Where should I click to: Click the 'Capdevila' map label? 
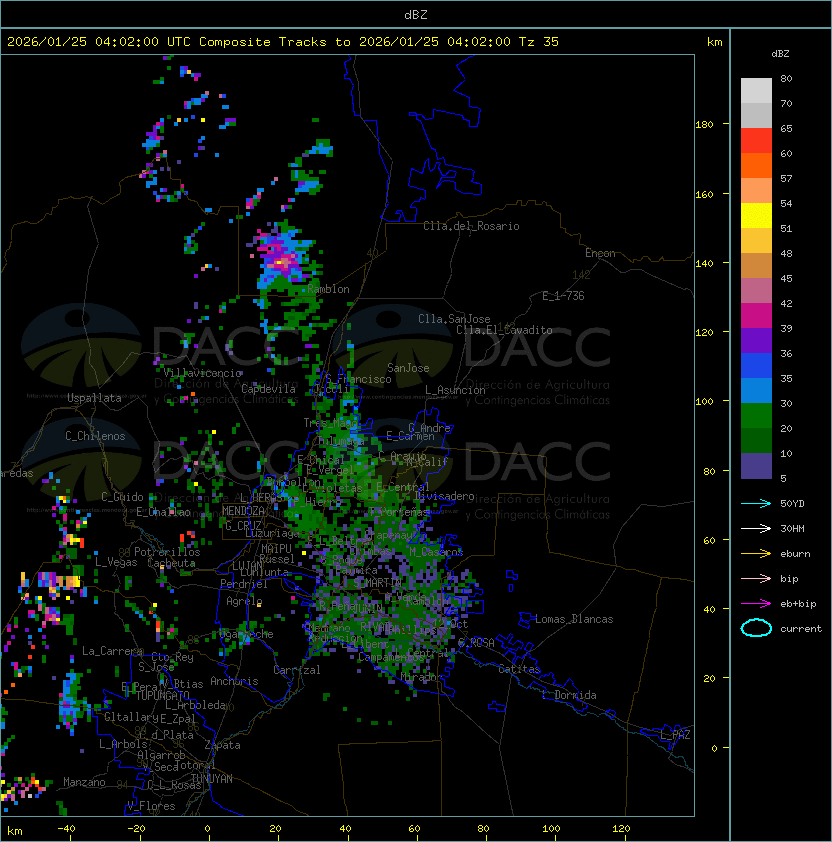pos(269,388)
